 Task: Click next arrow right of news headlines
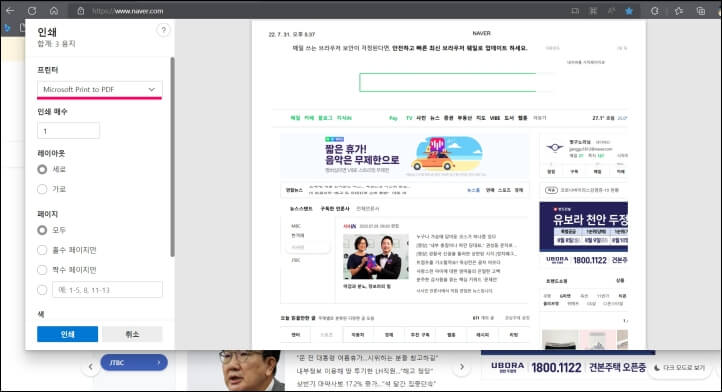462,367
